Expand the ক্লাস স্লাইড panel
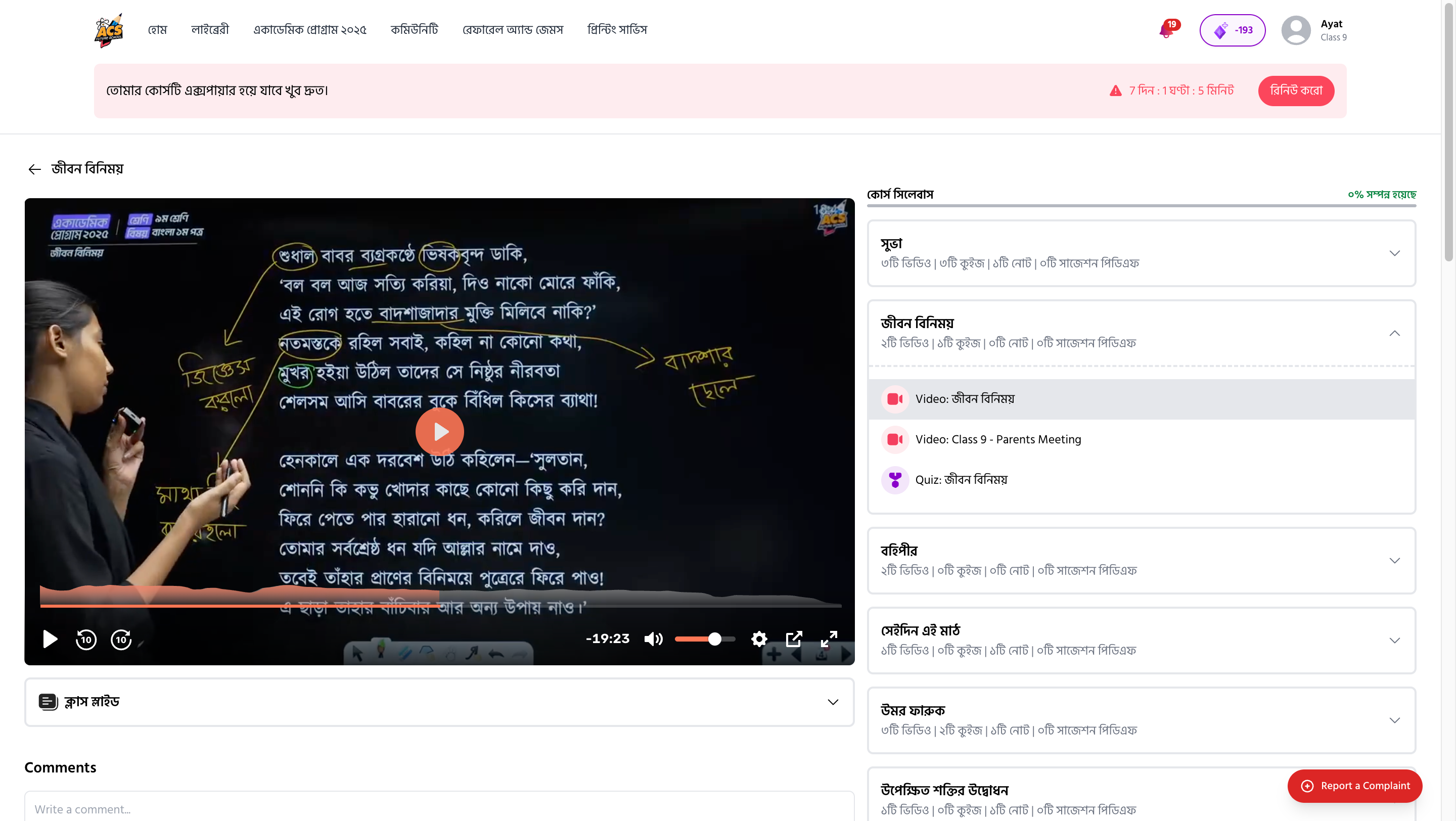 coord(833,702)
